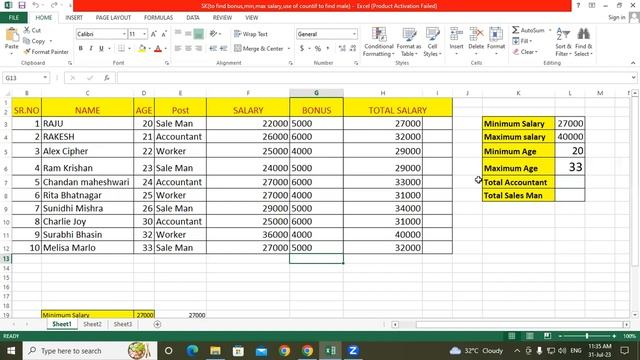Screen dimensions: 640x360
Task: Expand the formula bar
Action: pos(633,78)
